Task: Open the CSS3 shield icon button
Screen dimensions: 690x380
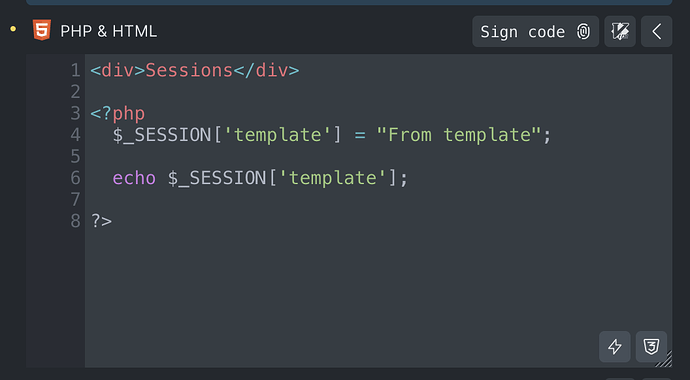Action: pyautogui.click(x=651, y=347)
